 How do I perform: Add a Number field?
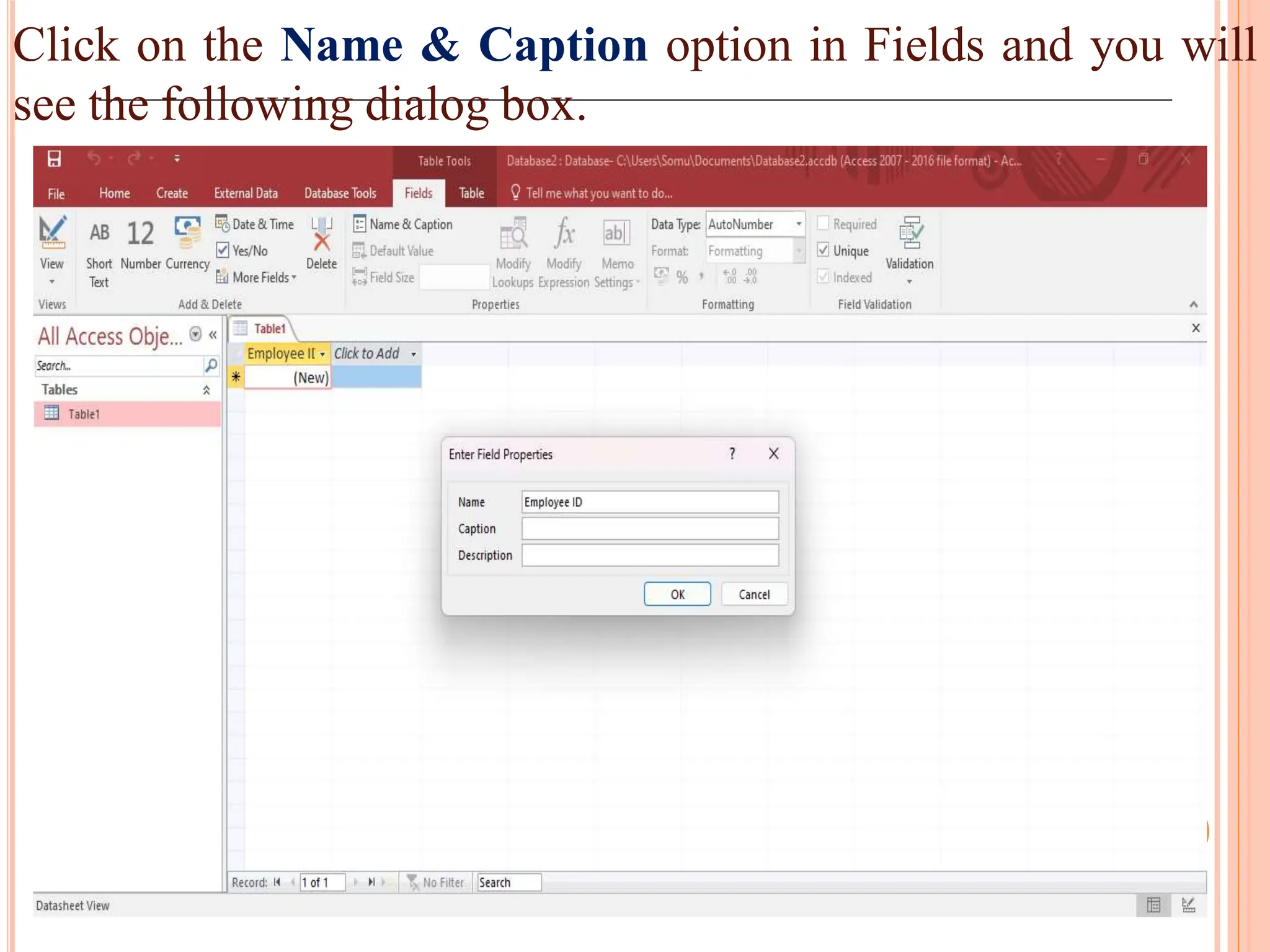click(x=141, y=245)
